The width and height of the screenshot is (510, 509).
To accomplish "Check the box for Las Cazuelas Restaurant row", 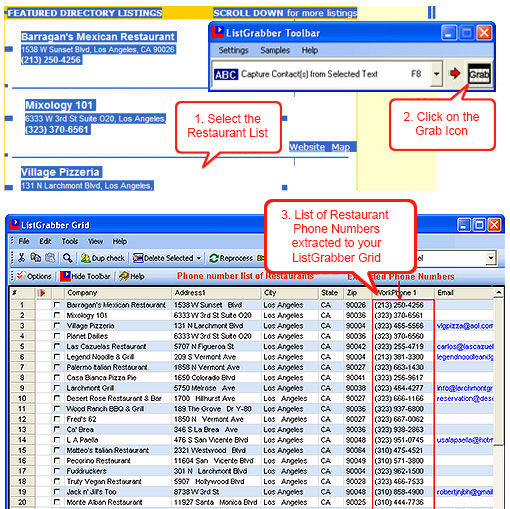I will 57,346.
